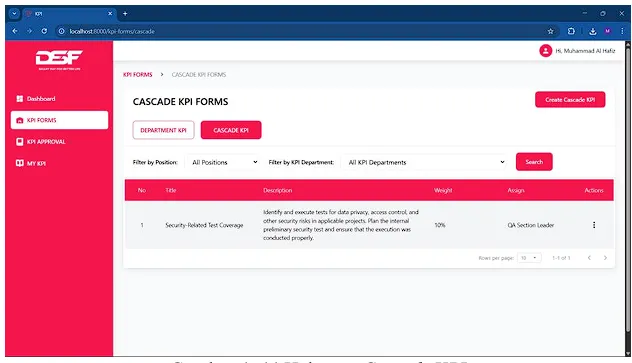The image size is (632, 363).
Task: Click the DSF logo in sidebar
Action: tap(59, 60)
